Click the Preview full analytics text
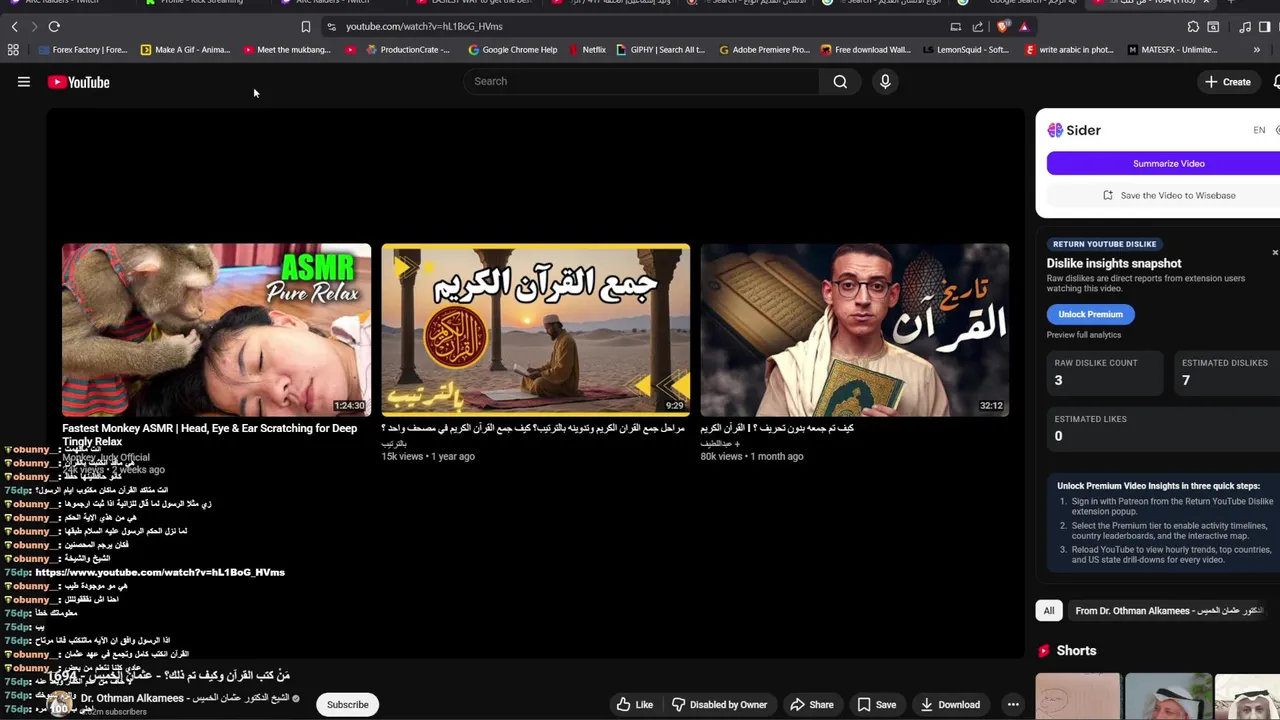1280x720 pixels. coord(1084,335)
